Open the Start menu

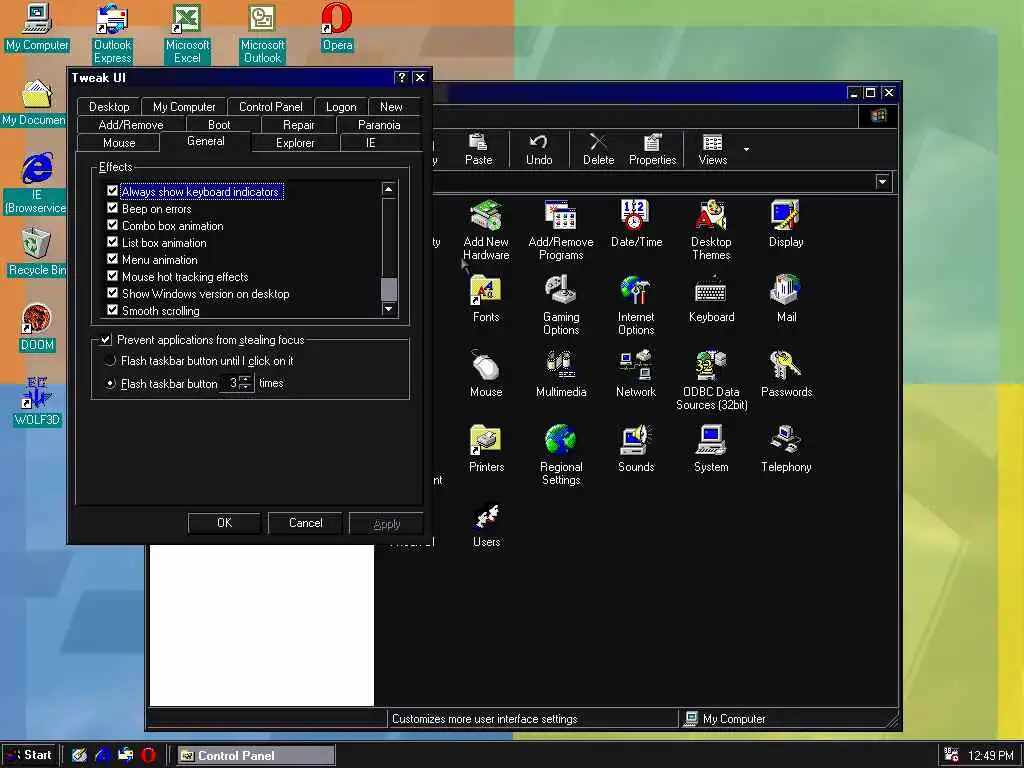click(x=30, y=755)
